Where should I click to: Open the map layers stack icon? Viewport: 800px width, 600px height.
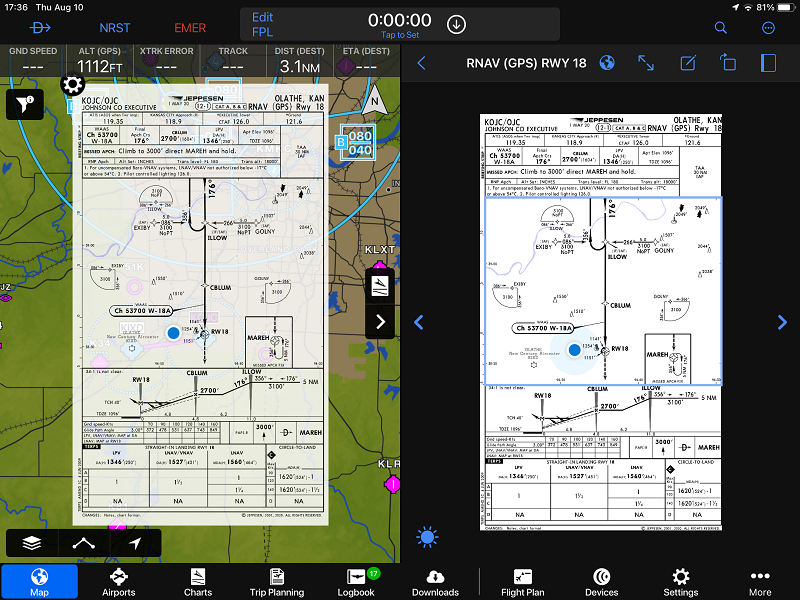tap(32, 543)
